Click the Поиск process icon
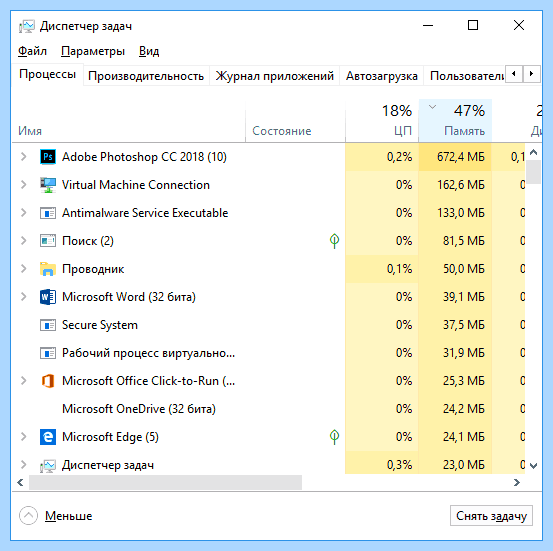Viewport: 553px width, 551px height. click(48, 241)
